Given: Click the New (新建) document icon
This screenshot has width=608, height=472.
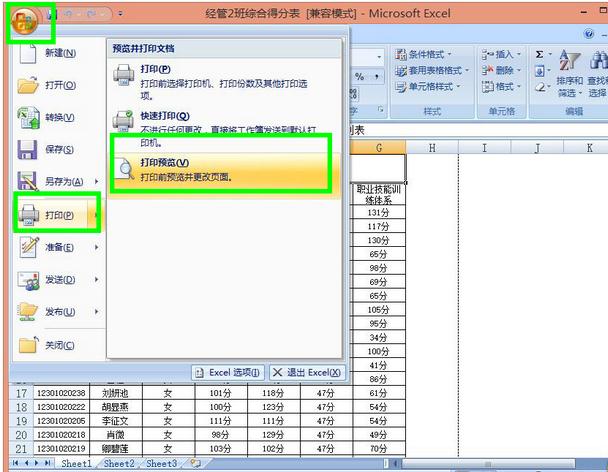Looking at the screenshot, I should coord(29,53).
